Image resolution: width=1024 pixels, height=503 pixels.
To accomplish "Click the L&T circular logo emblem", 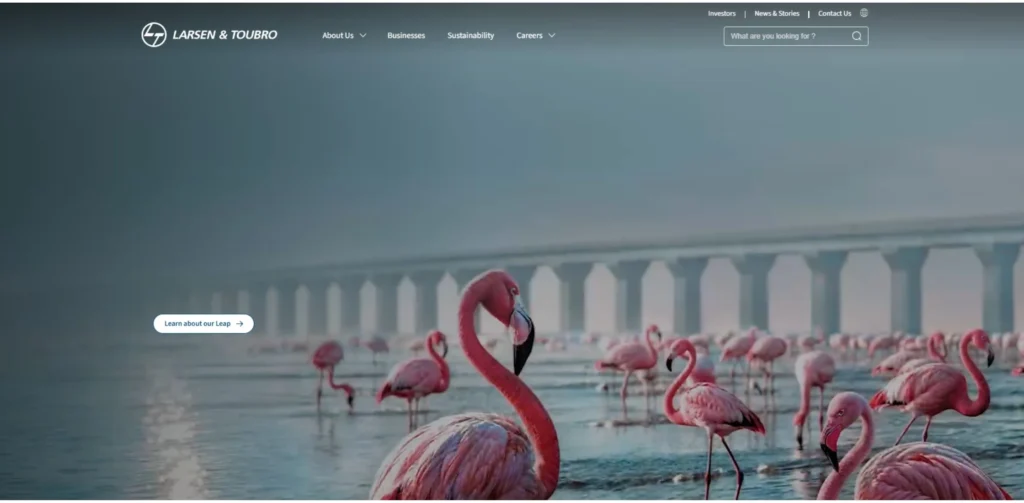I will point(154,35).
